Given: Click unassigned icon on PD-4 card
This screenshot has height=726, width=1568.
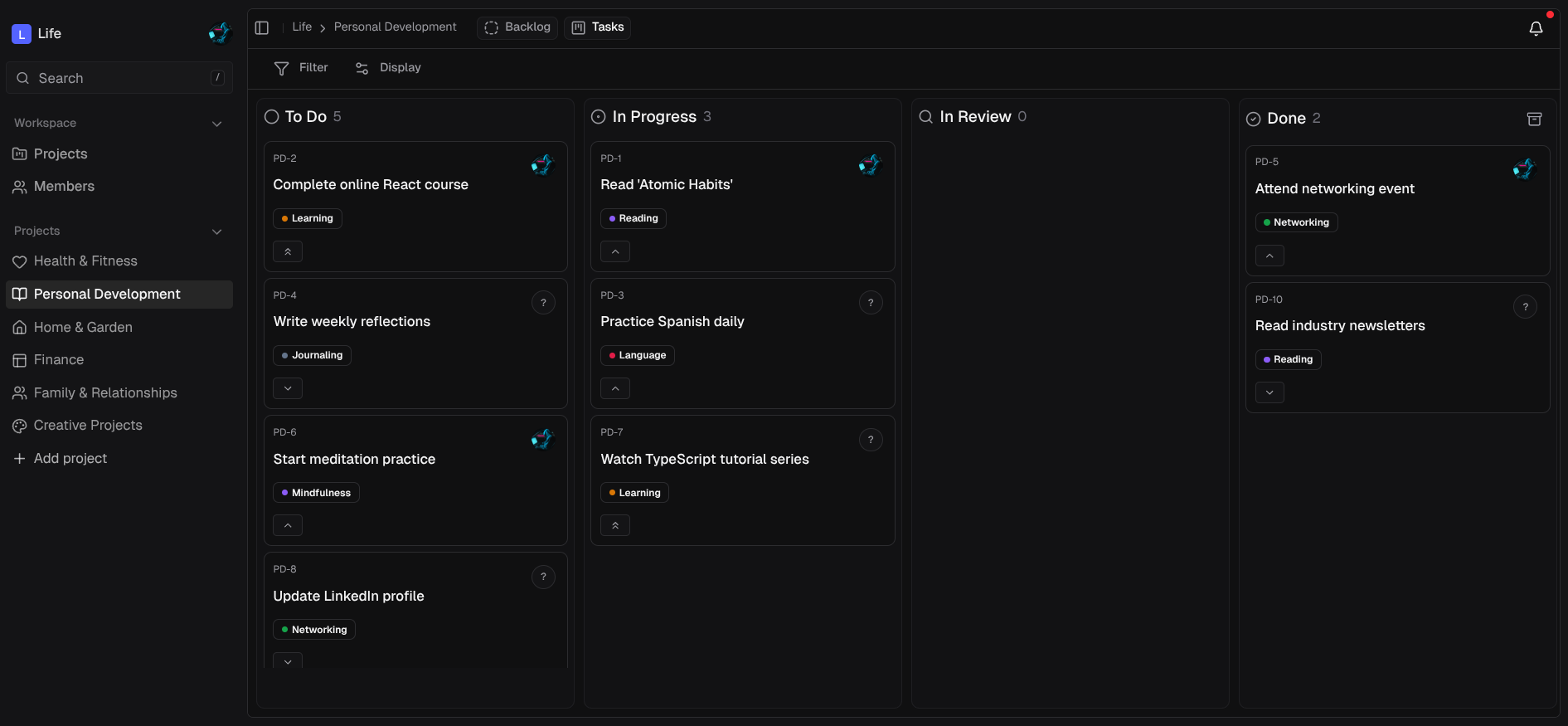Looking at the screenshot, I should (543, 303).
